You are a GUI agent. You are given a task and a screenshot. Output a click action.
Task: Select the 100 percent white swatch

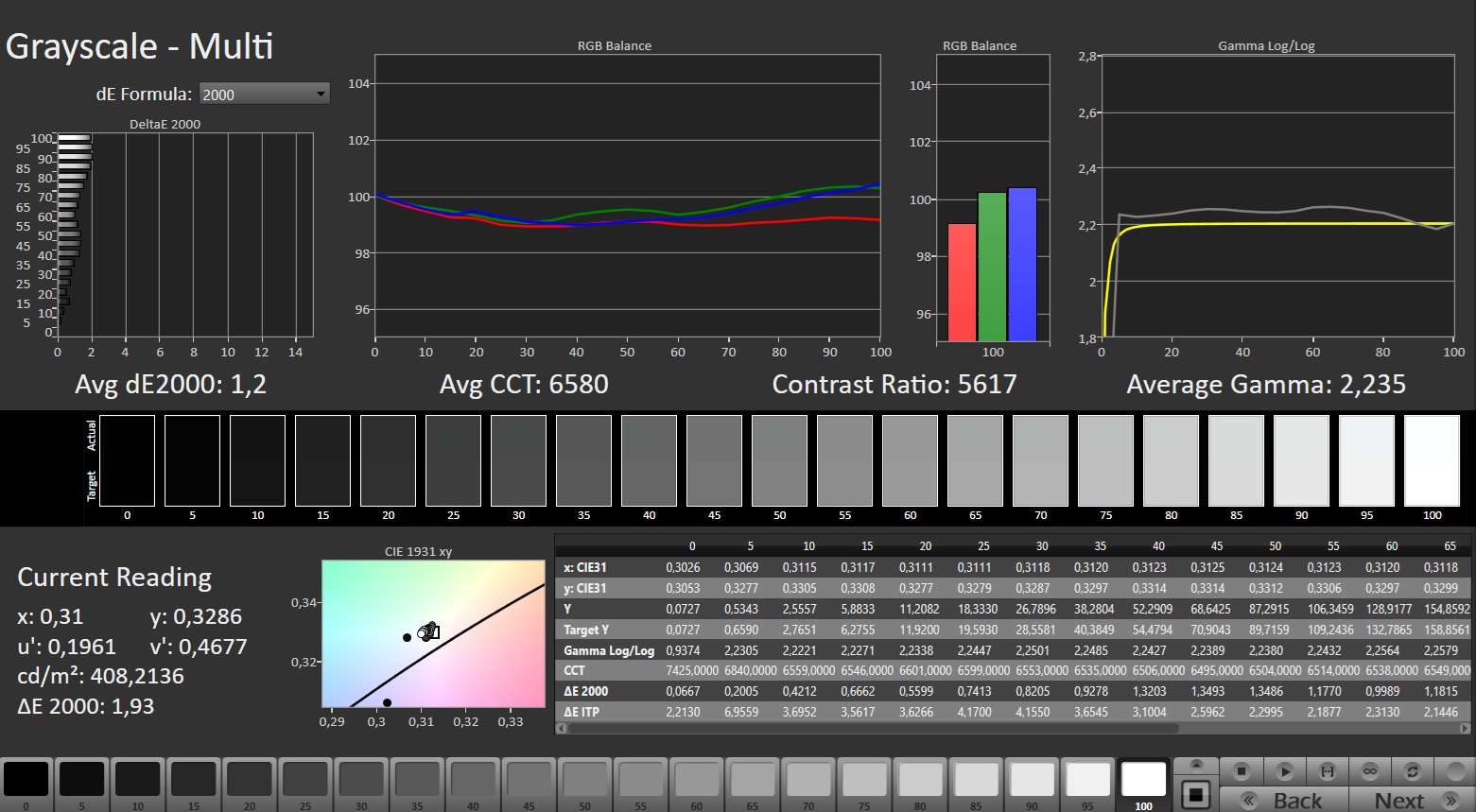point(1143,781)
